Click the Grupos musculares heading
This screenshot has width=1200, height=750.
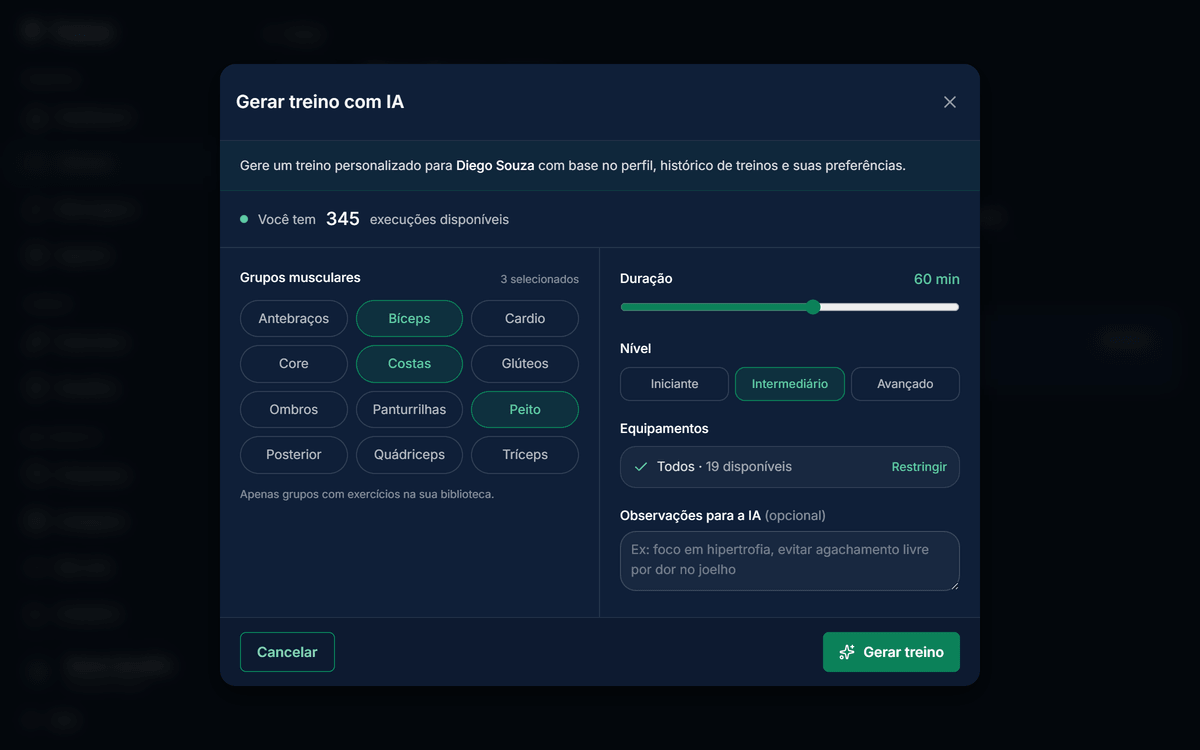[300, 278]
